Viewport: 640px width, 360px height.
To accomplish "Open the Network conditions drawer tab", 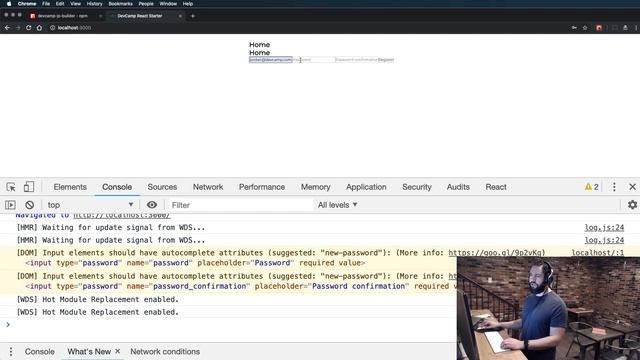I will (x=165, y=351).
